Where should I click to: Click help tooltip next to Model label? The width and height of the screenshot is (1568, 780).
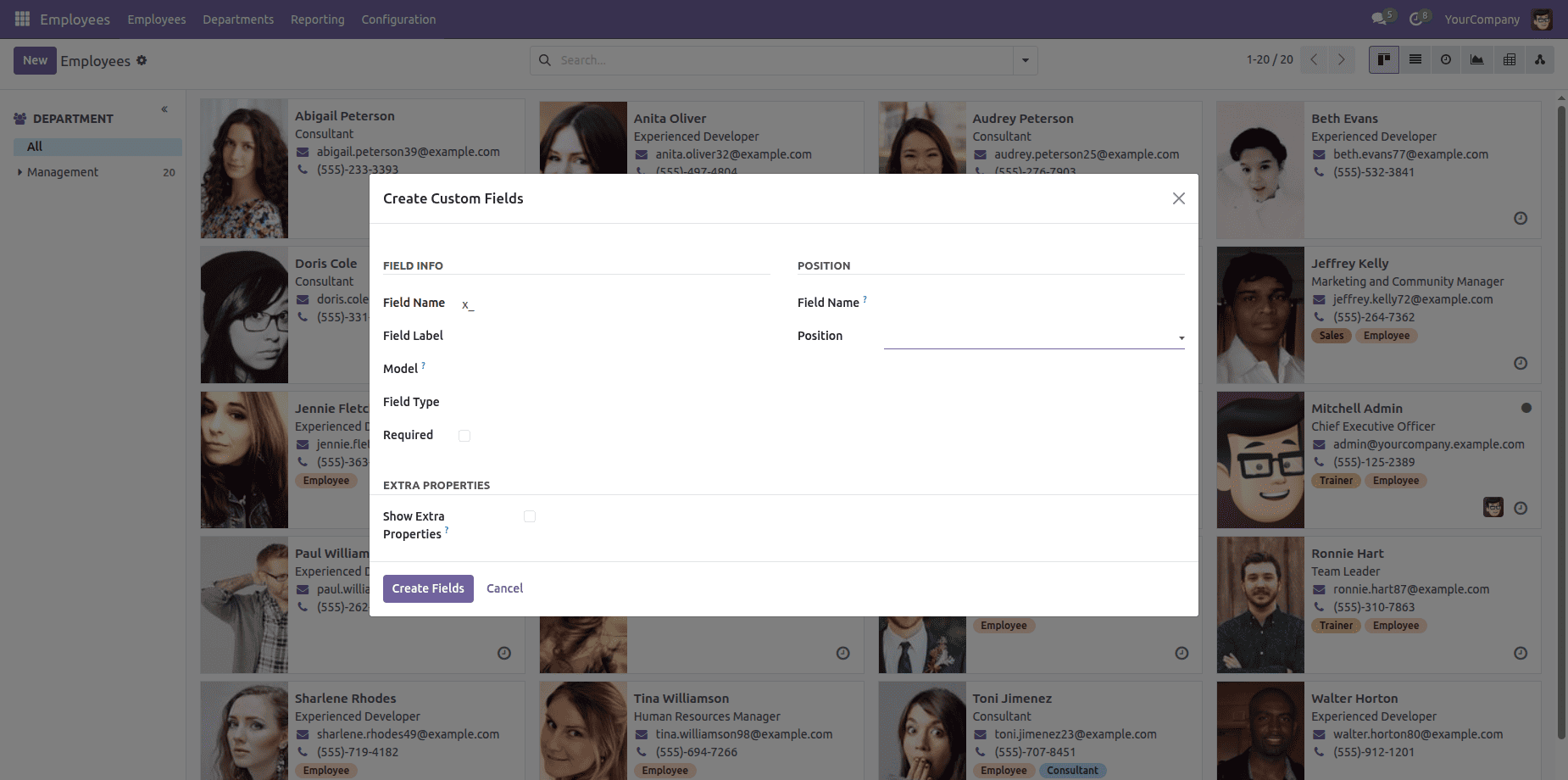pos(424,365)
